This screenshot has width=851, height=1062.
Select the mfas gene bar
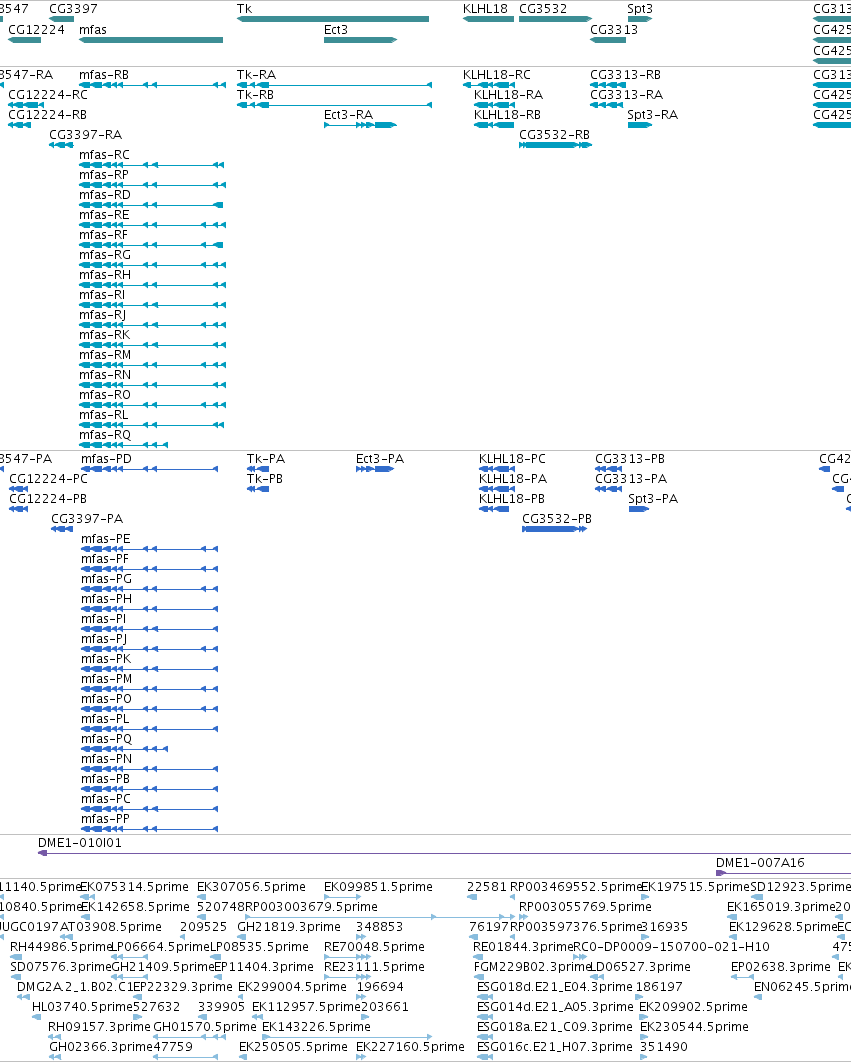coord(151,40)
